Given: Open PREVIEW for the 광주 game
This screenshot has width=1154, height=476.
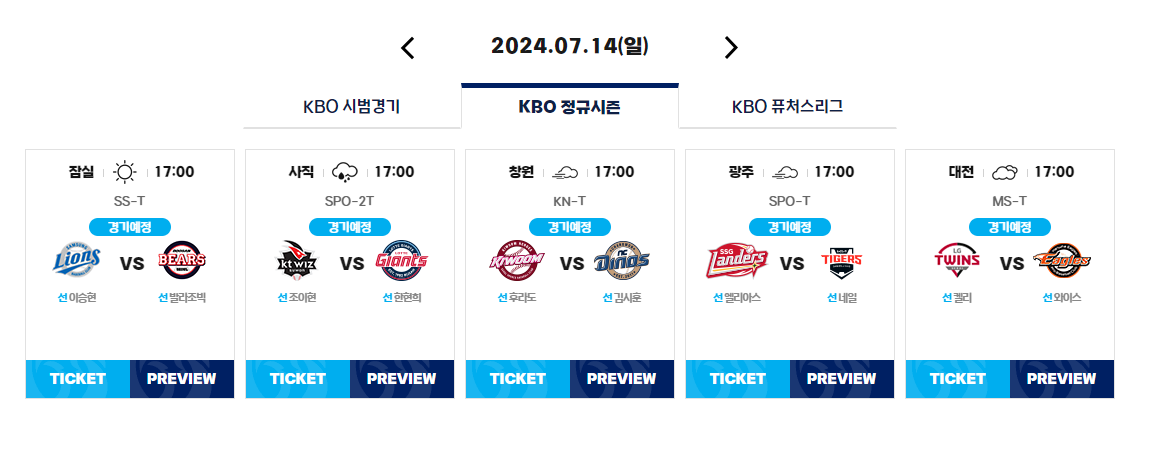Looking at the screenshot, I should pos(842,379).
